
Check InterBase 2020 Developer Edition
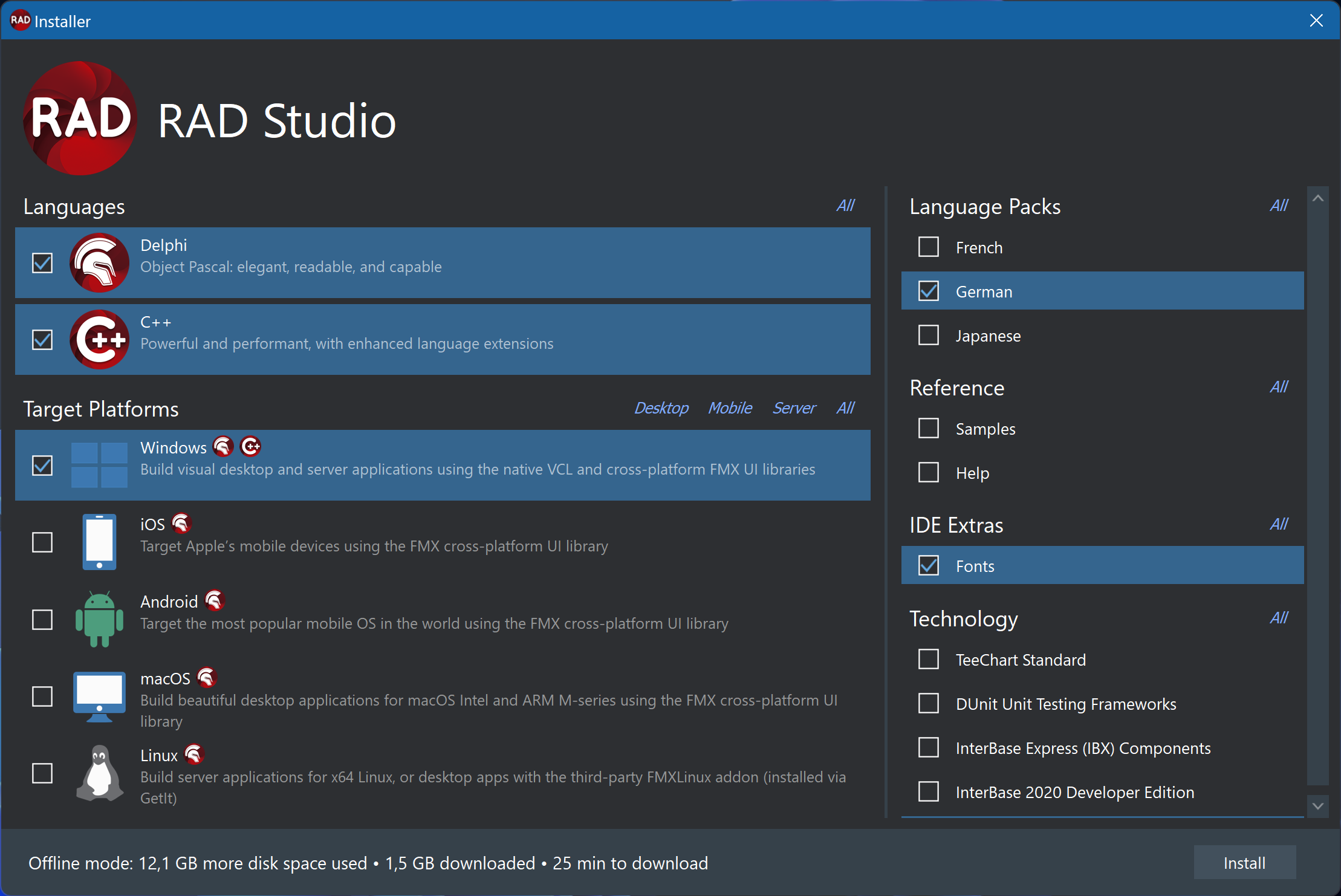[x=929, y=791]
